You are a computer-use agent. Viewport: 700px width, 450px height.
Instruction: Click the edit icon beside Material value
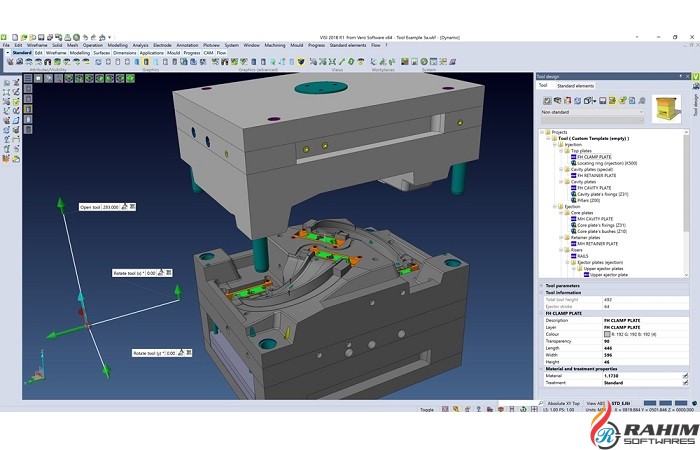[x=685, y=376]
